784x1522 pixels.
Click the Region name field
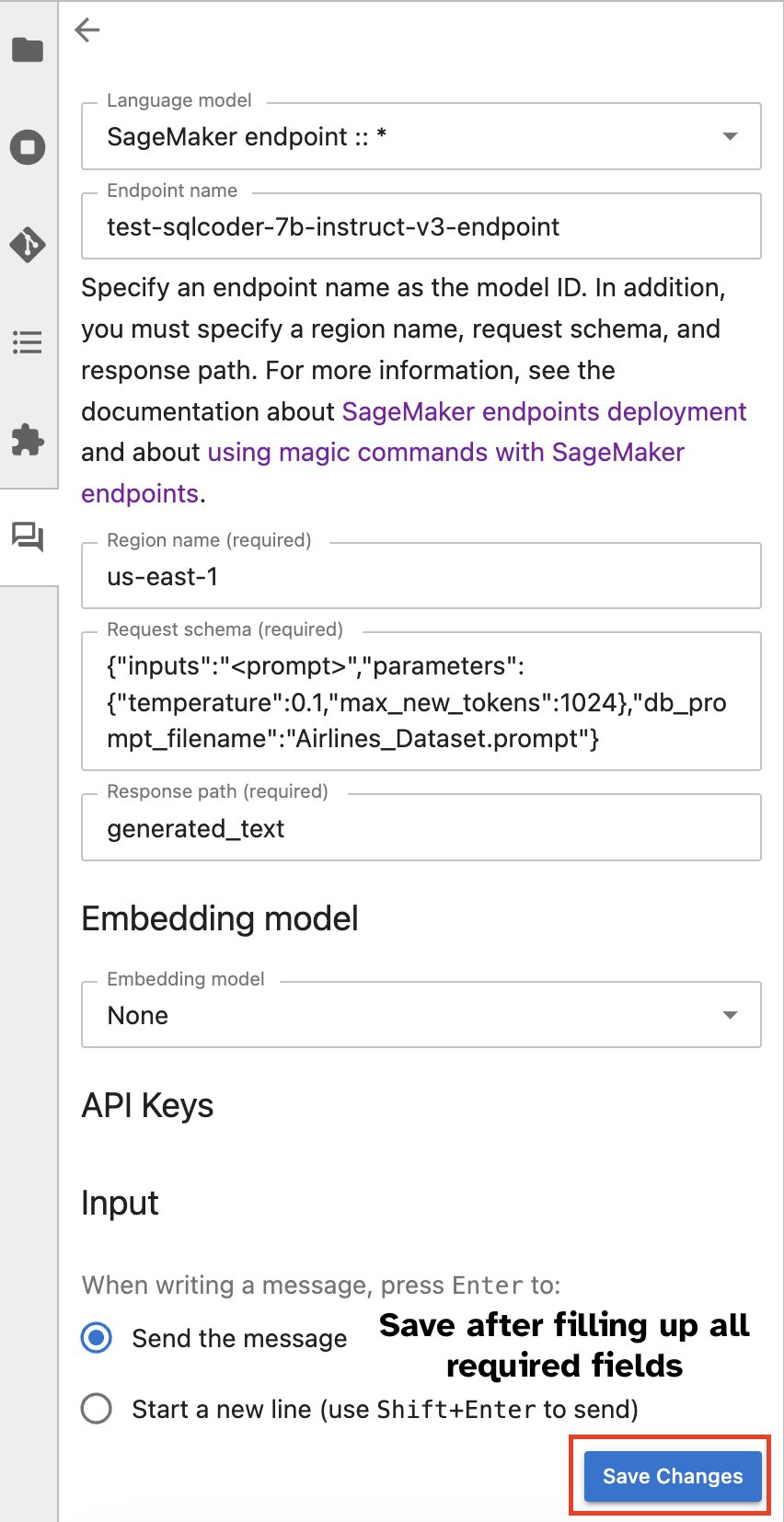click(x=421, y=576)
